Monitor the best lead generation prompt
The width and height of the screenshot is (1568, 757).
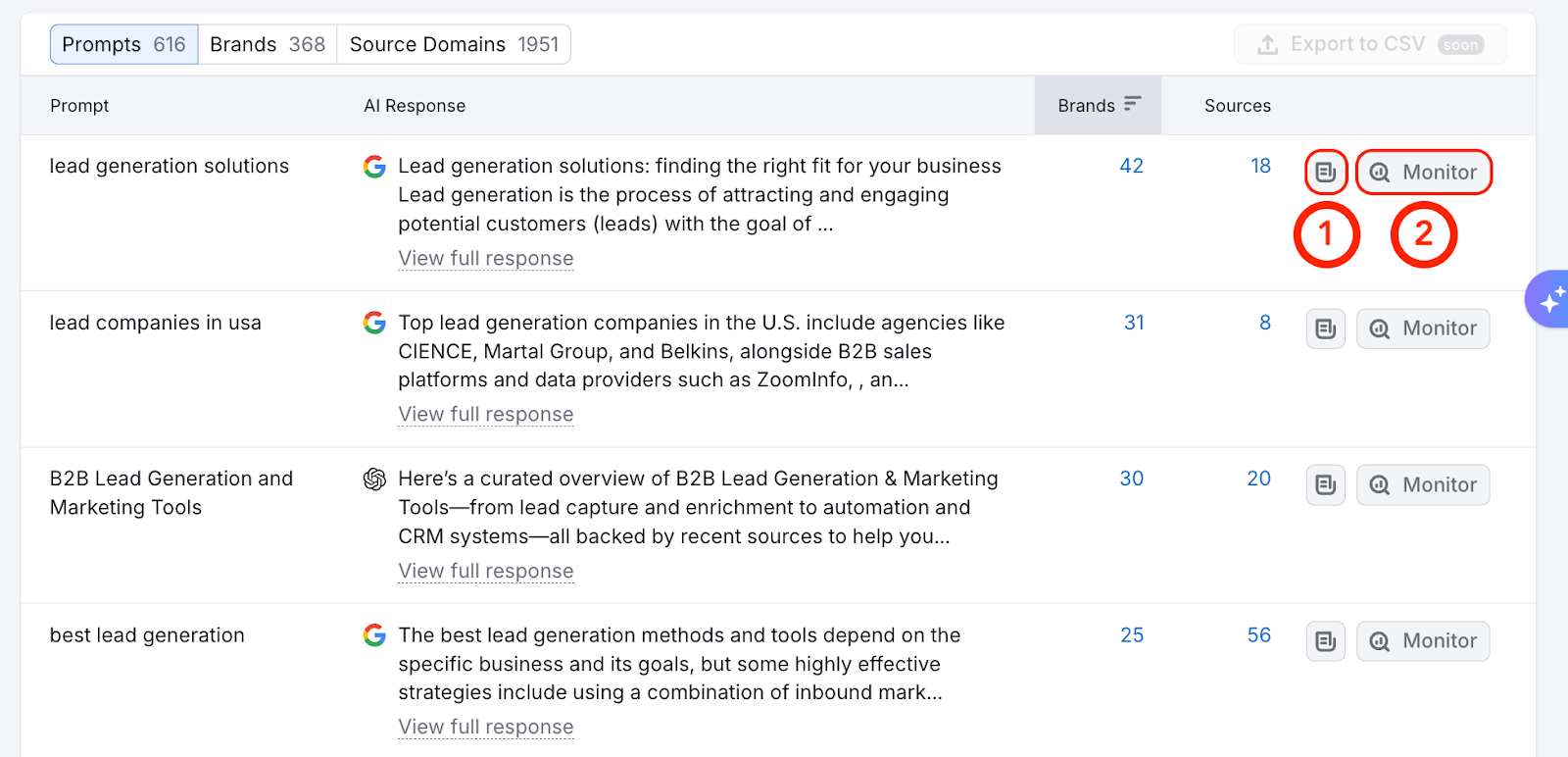point(1423,641)
